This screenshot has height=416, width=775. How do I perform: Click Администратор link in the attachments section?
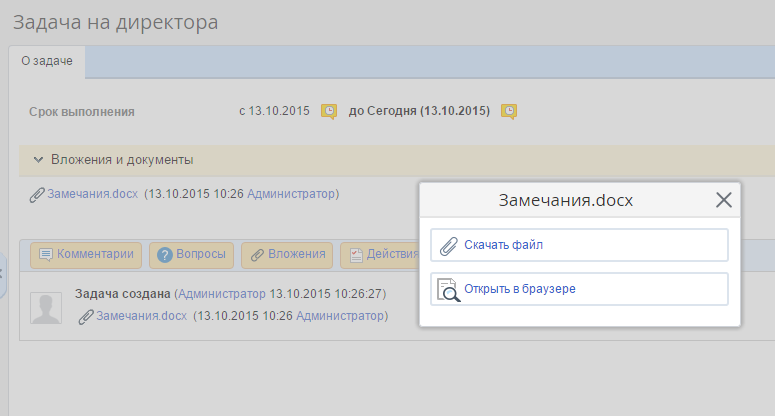291,194
